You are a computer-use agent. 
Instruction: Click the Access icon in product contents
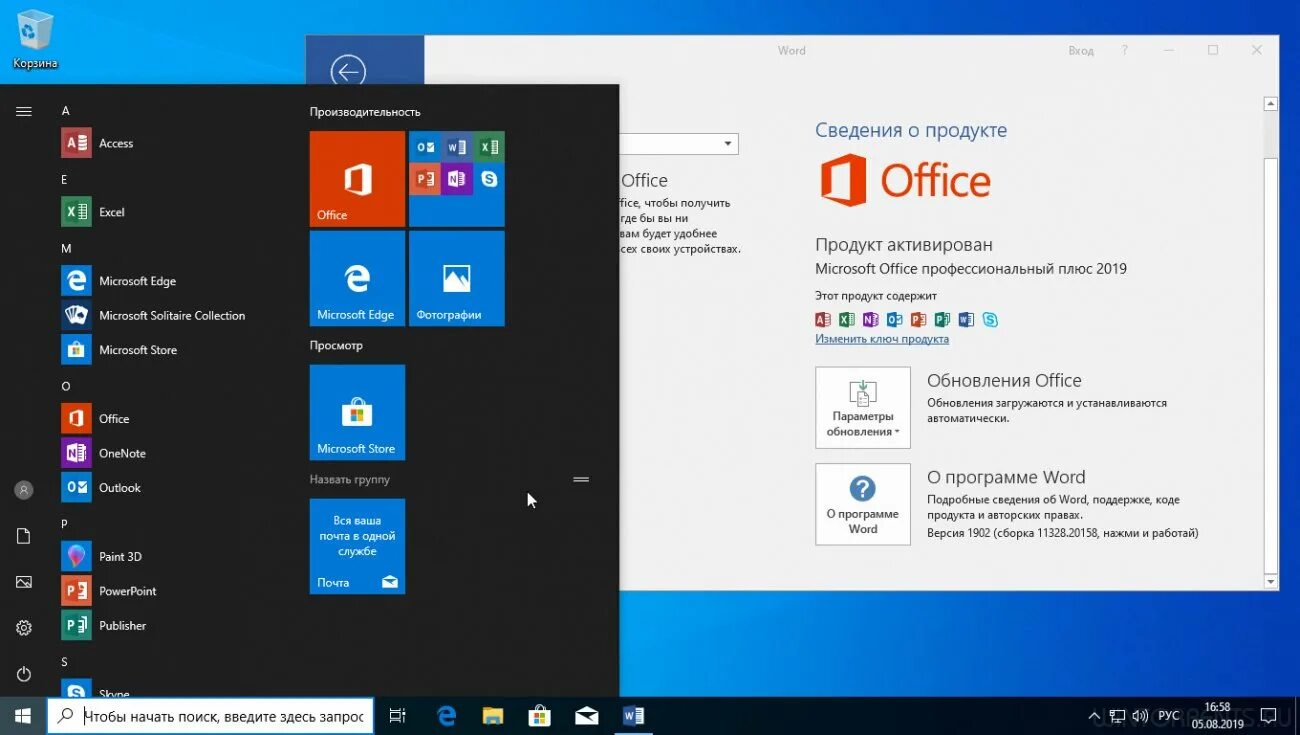coord(823,320)
